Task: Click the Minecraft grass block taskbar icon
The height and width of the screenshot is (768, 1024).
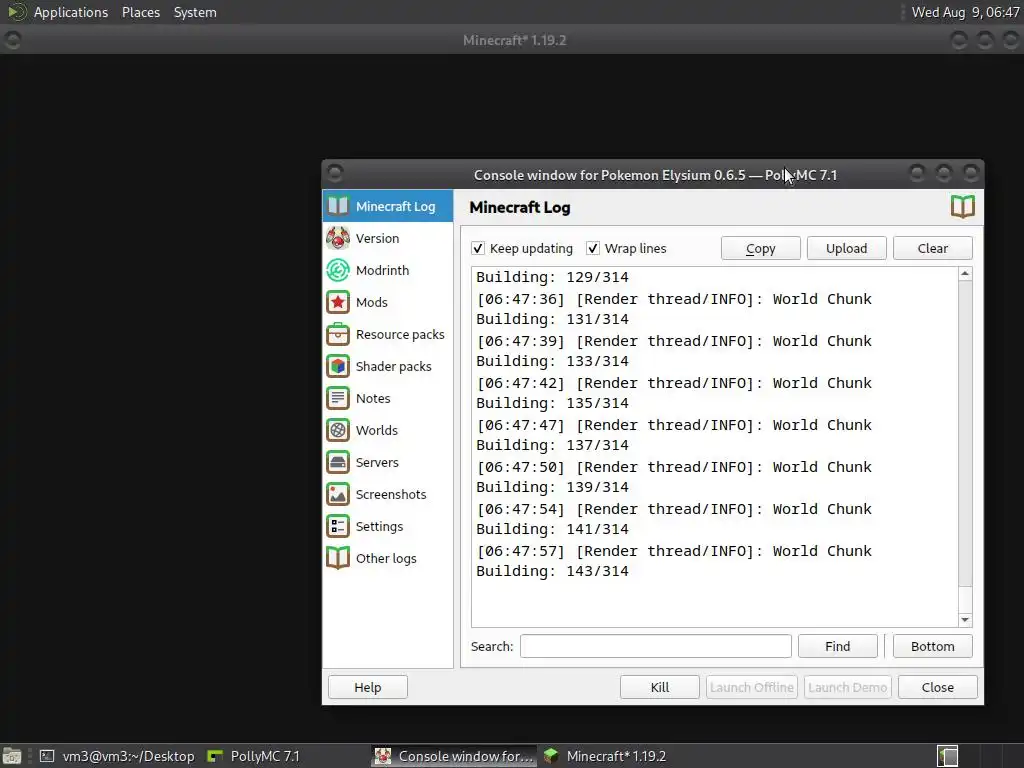Action: [551, 756]
